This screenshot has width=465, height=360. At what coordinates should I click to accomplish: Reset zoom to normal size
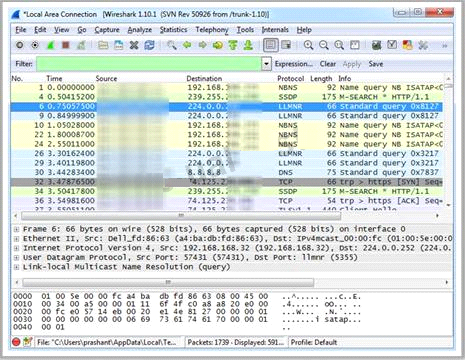coord(339,45)
